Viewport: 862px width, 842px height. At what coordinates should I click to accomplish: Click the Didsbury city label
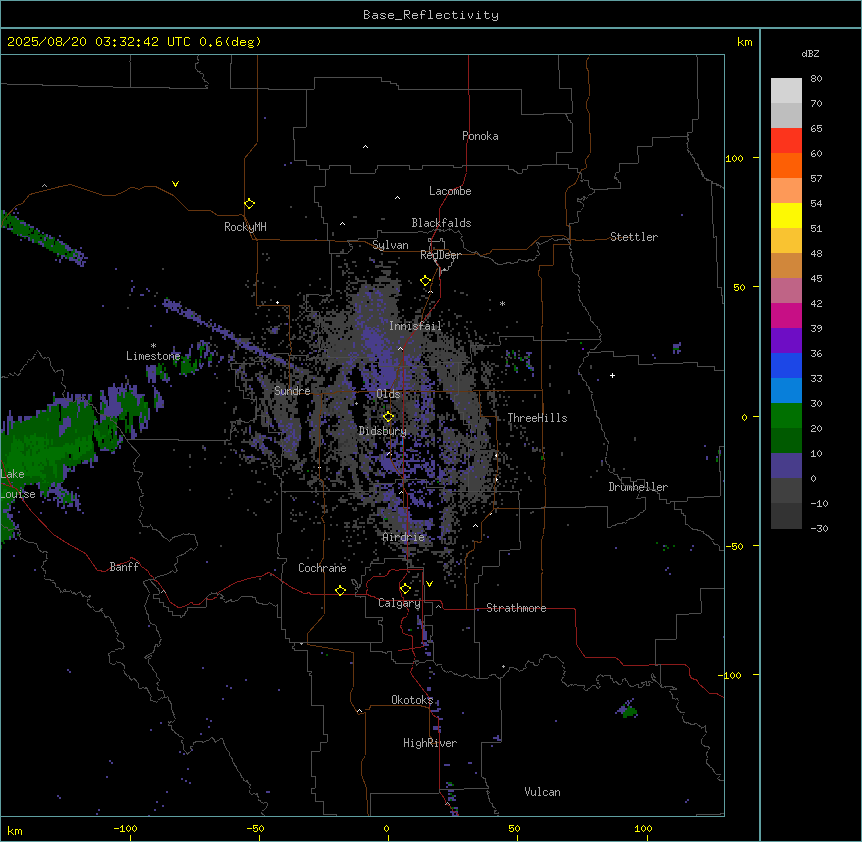point(383,431)
